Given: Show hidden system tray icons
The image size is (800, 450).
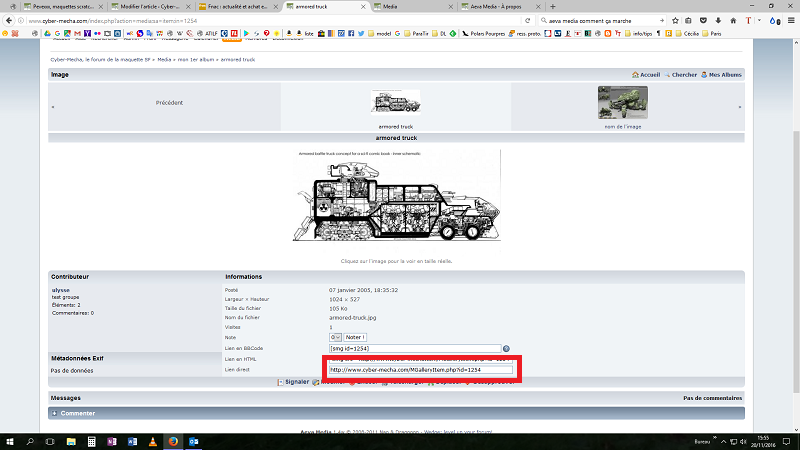Looking at the screenshot, I should (723, 441).
